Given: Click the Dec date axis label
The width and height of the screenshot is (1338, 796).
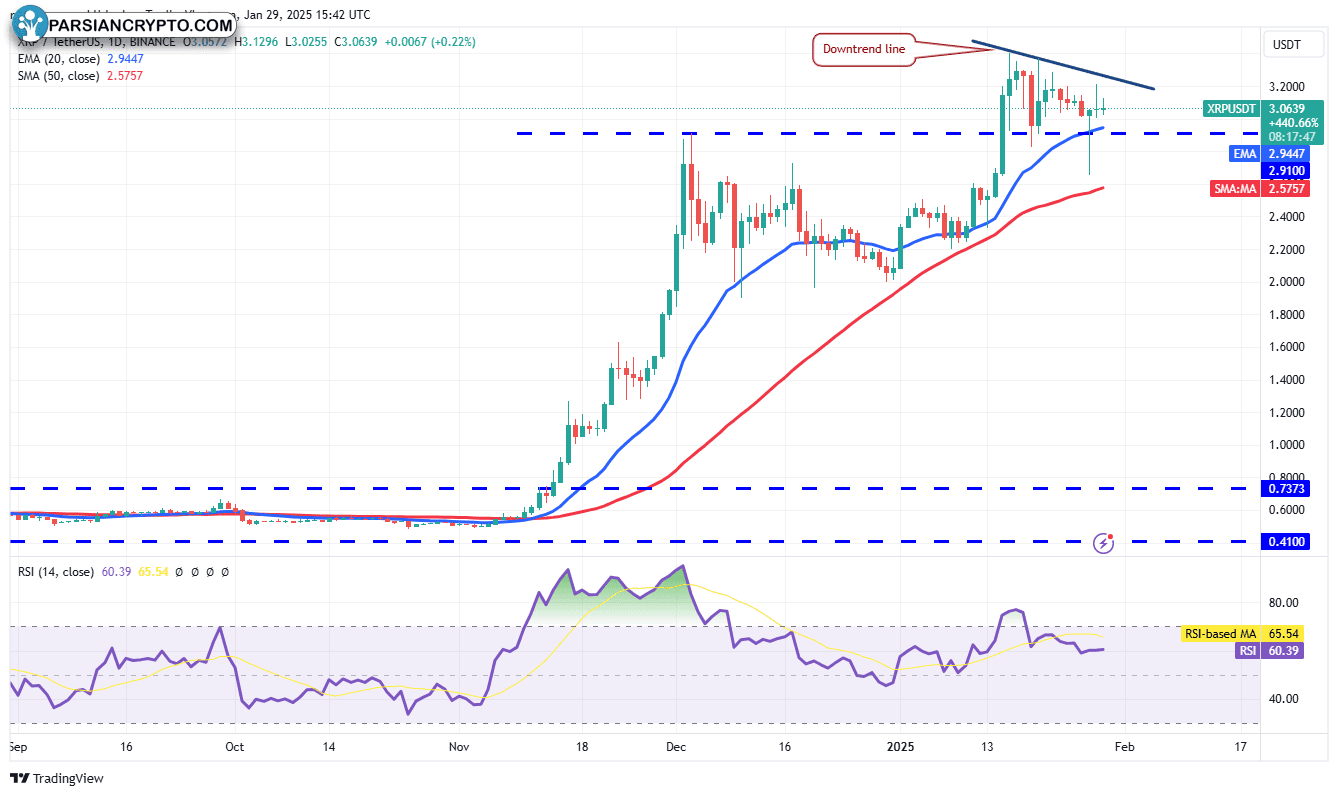Looking at the screenshot, I should tap(676, 746).
